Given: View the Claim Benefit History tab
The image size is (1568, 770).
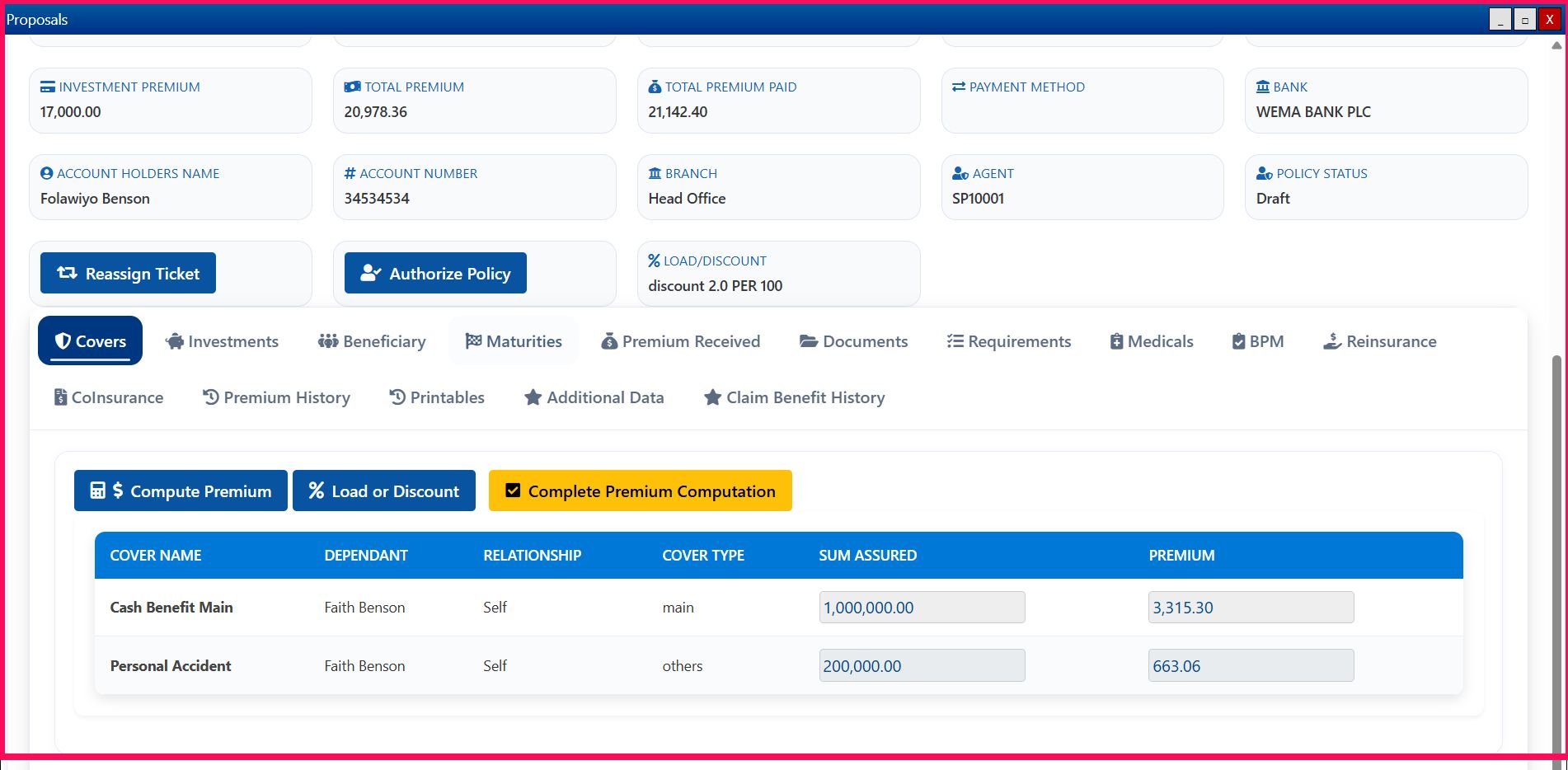Looking at the screenshot, I should tap(795, 397).
